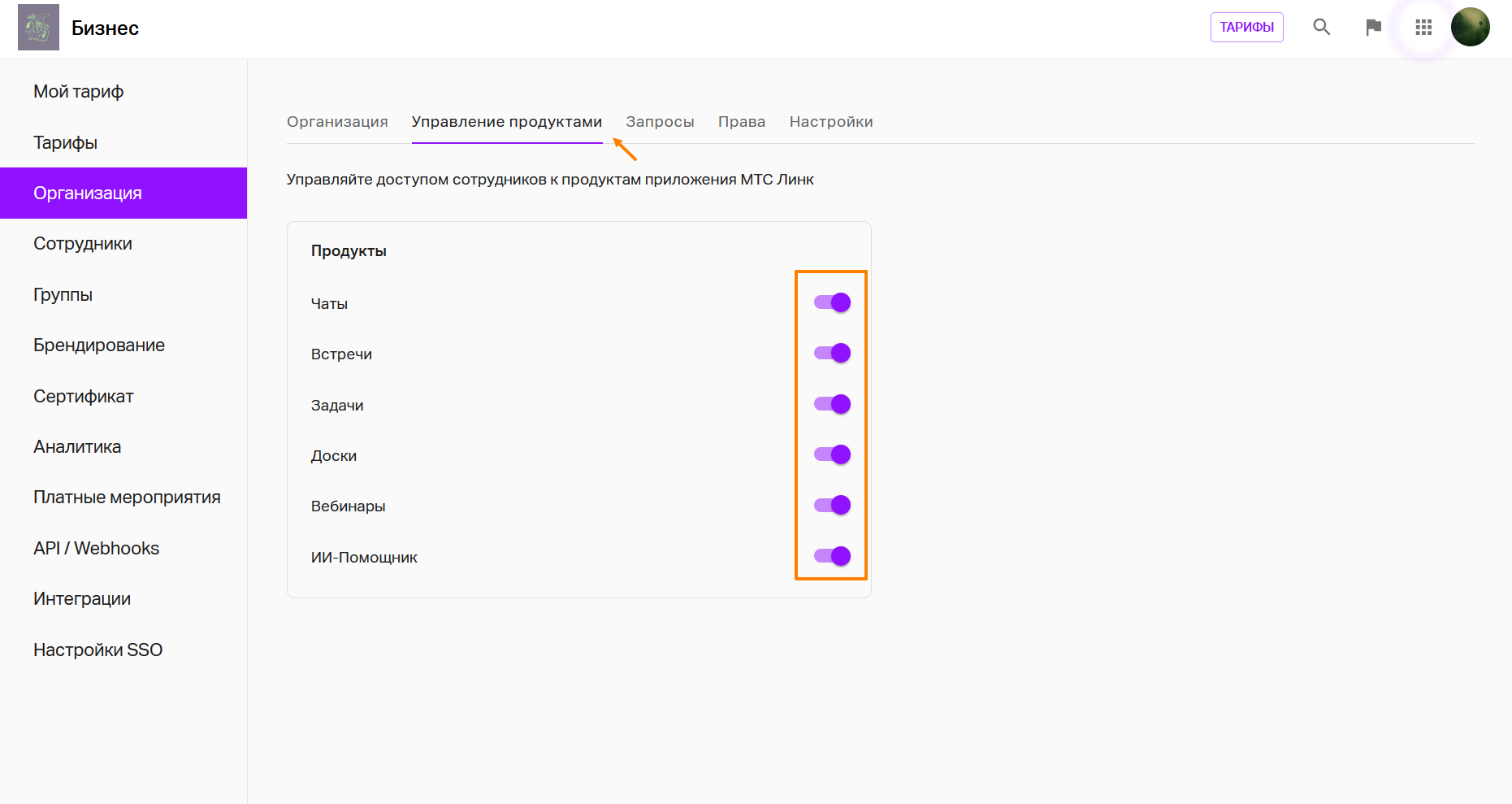Viewport: 1512px width, 804px height.
Task: Switch to the Организация tab
Action: tap(337, 122)
